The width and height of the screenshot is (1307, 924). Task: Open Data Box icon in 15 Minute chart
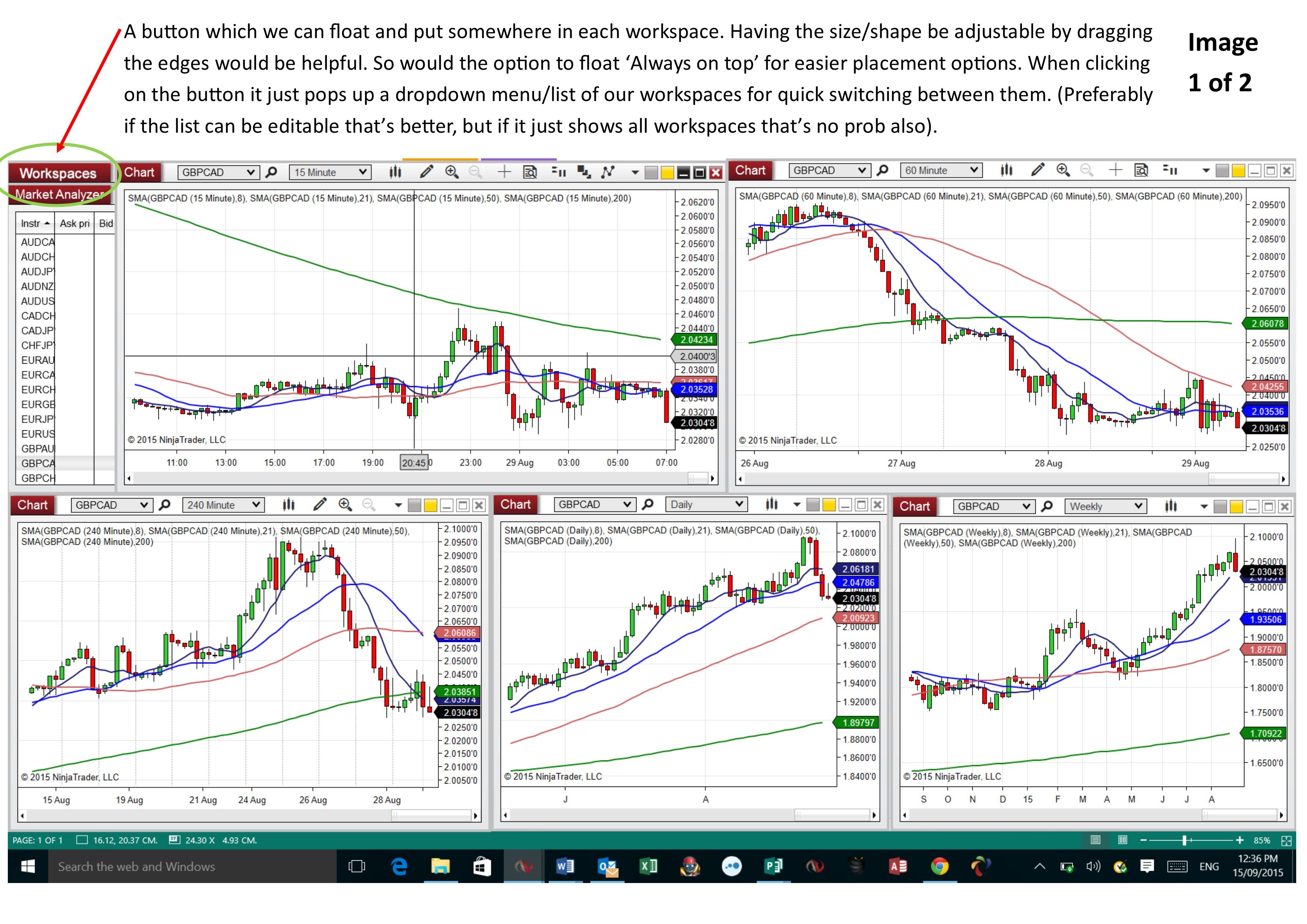(x=530, y=173)
